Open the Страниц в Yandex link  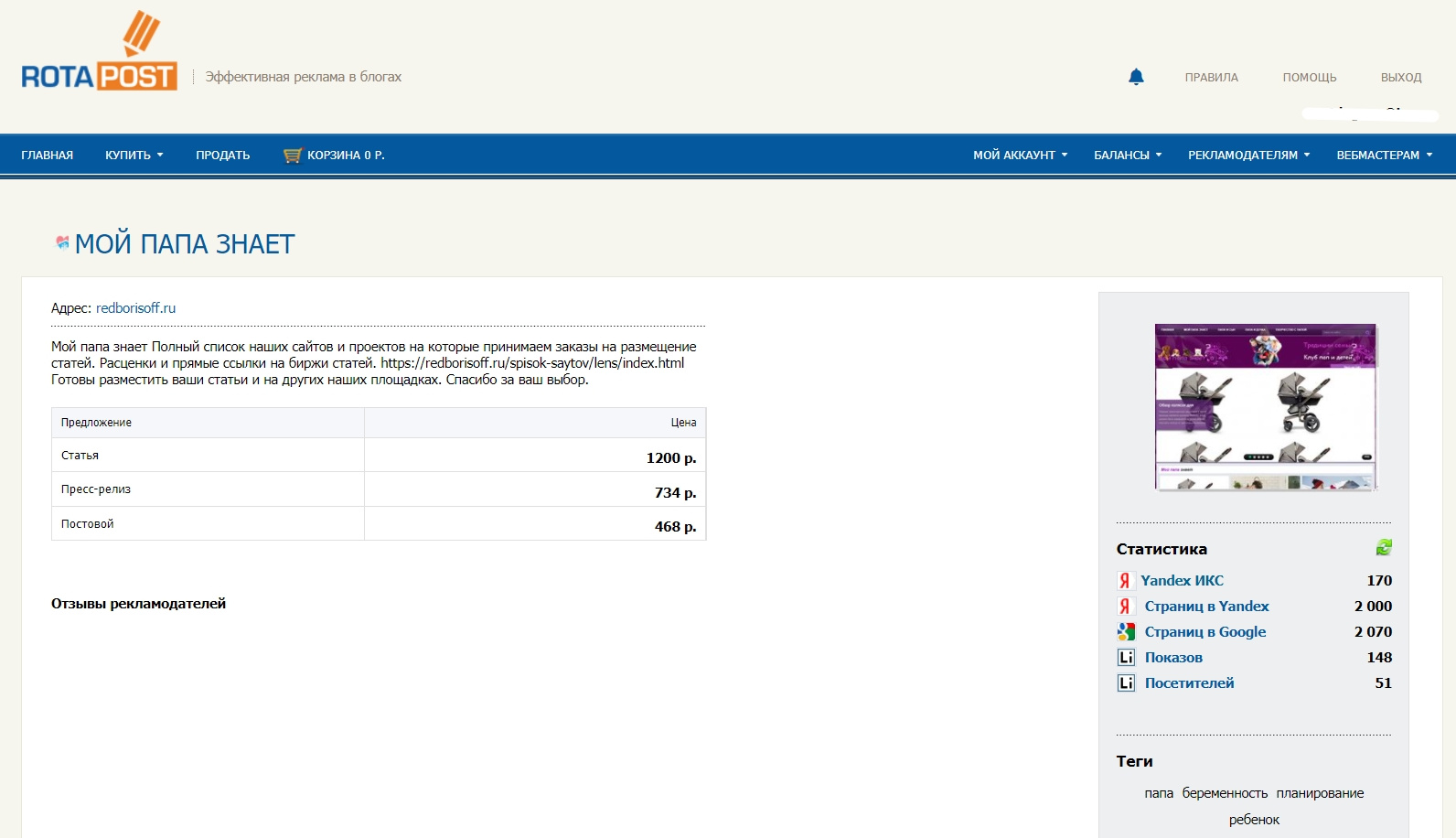[x=1206, y=606]
